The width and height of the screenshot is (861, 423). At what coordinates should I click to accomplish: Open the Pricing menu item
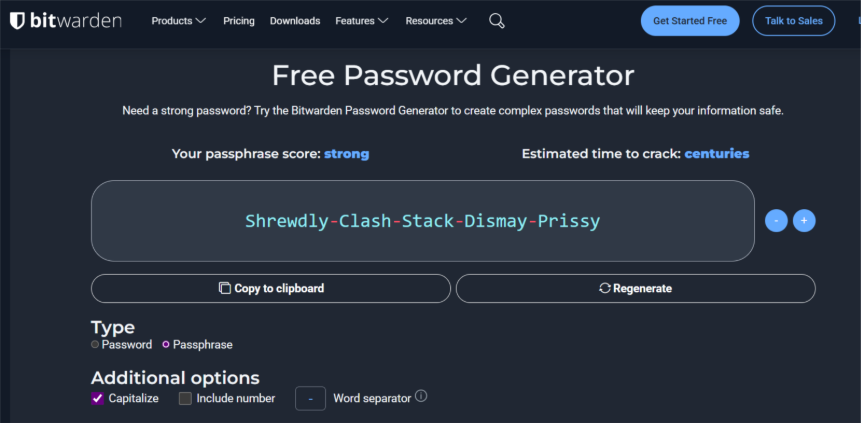pyautogui.click(x=239, y=21)
